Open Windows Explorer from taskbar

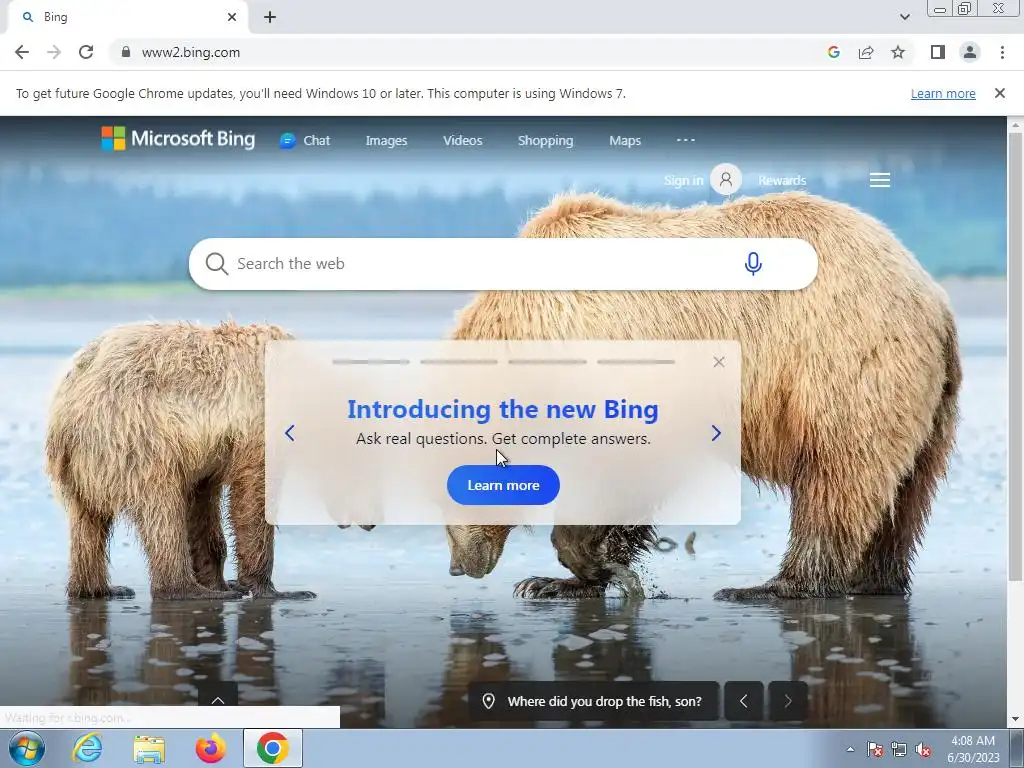coord(149,748)
